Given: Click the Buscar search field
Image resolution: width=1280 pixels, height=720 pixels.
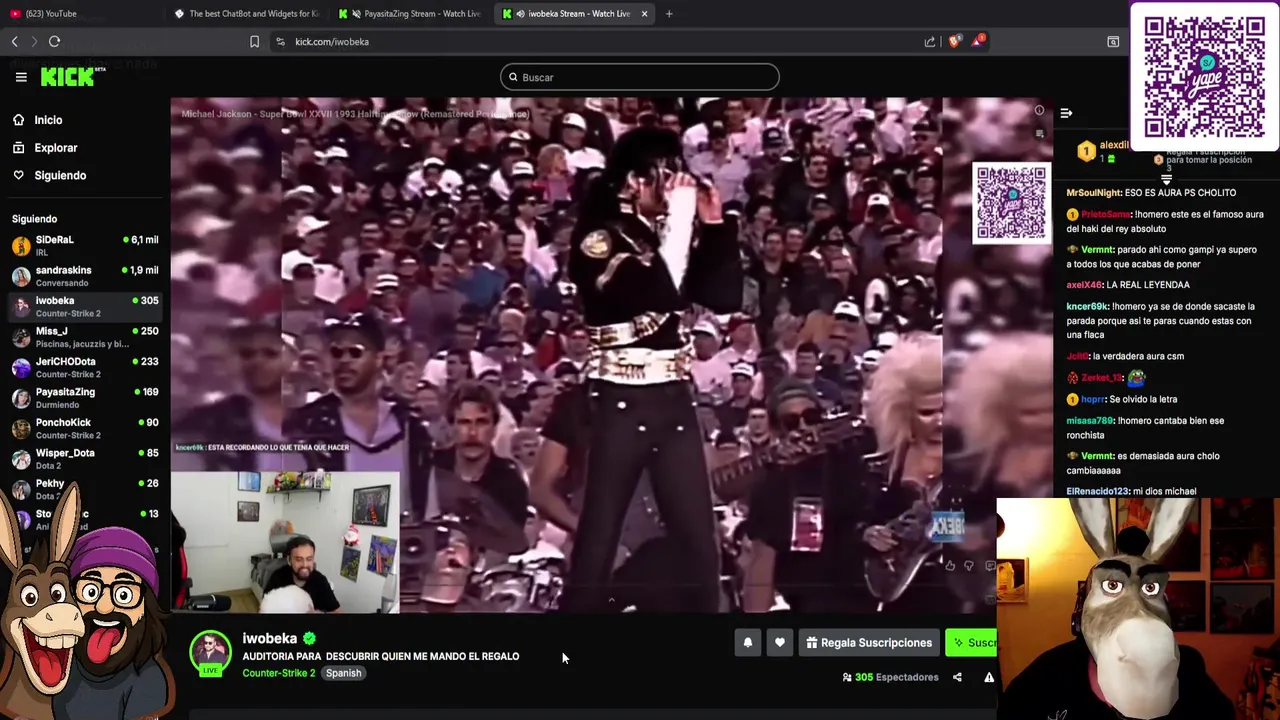Looking at the screenshot, I should [x=640, y=77].
